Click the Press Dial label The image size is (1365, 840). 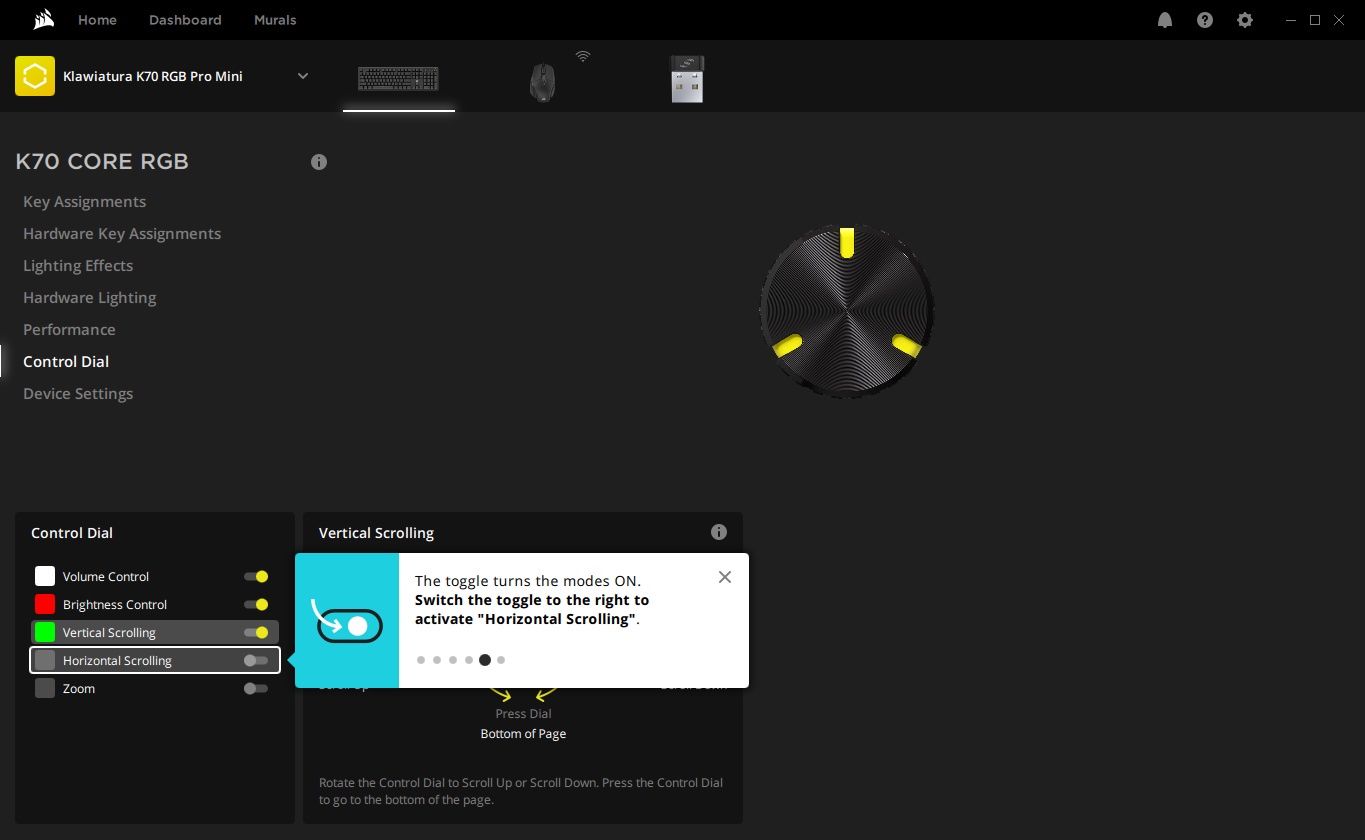(523, 714)
